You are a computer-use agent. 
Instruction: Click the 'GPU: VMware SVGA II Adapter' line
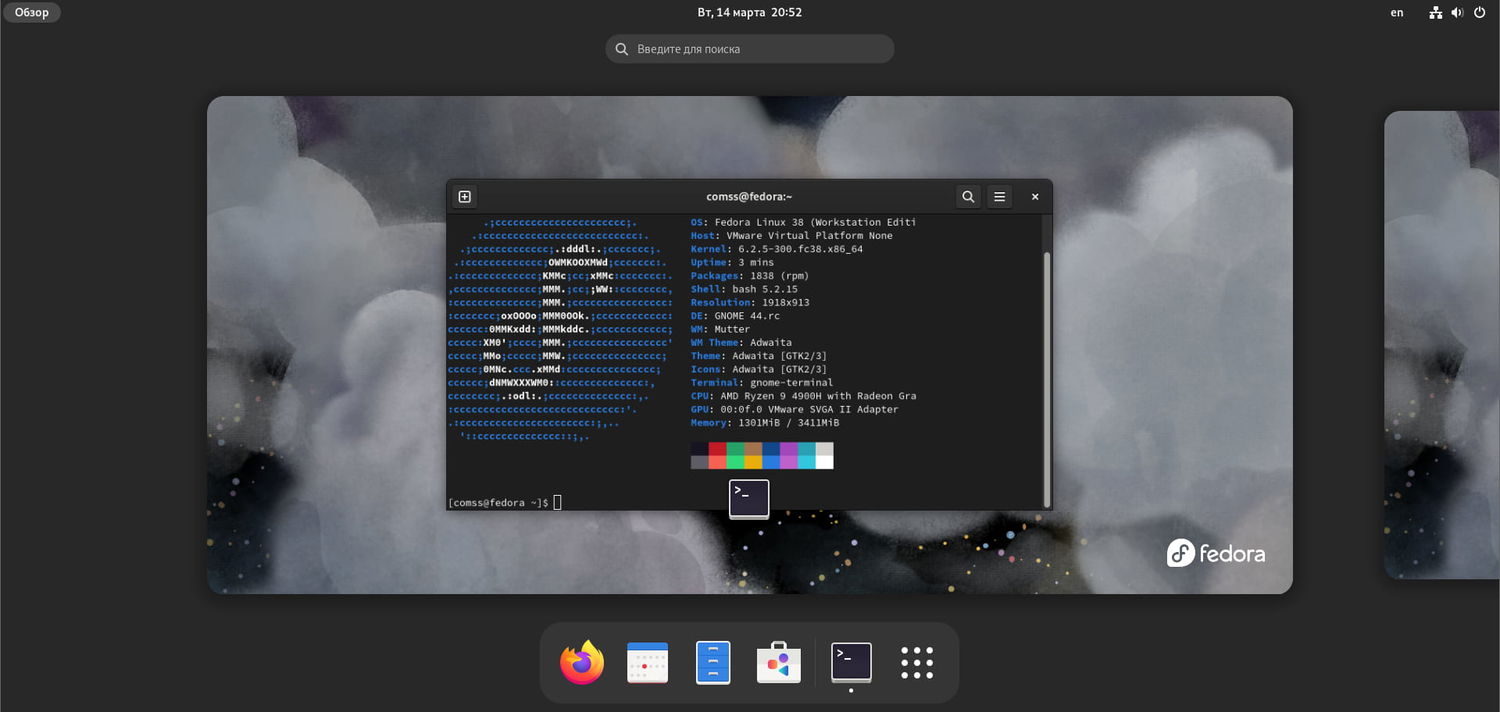click(x=794, y=409)
